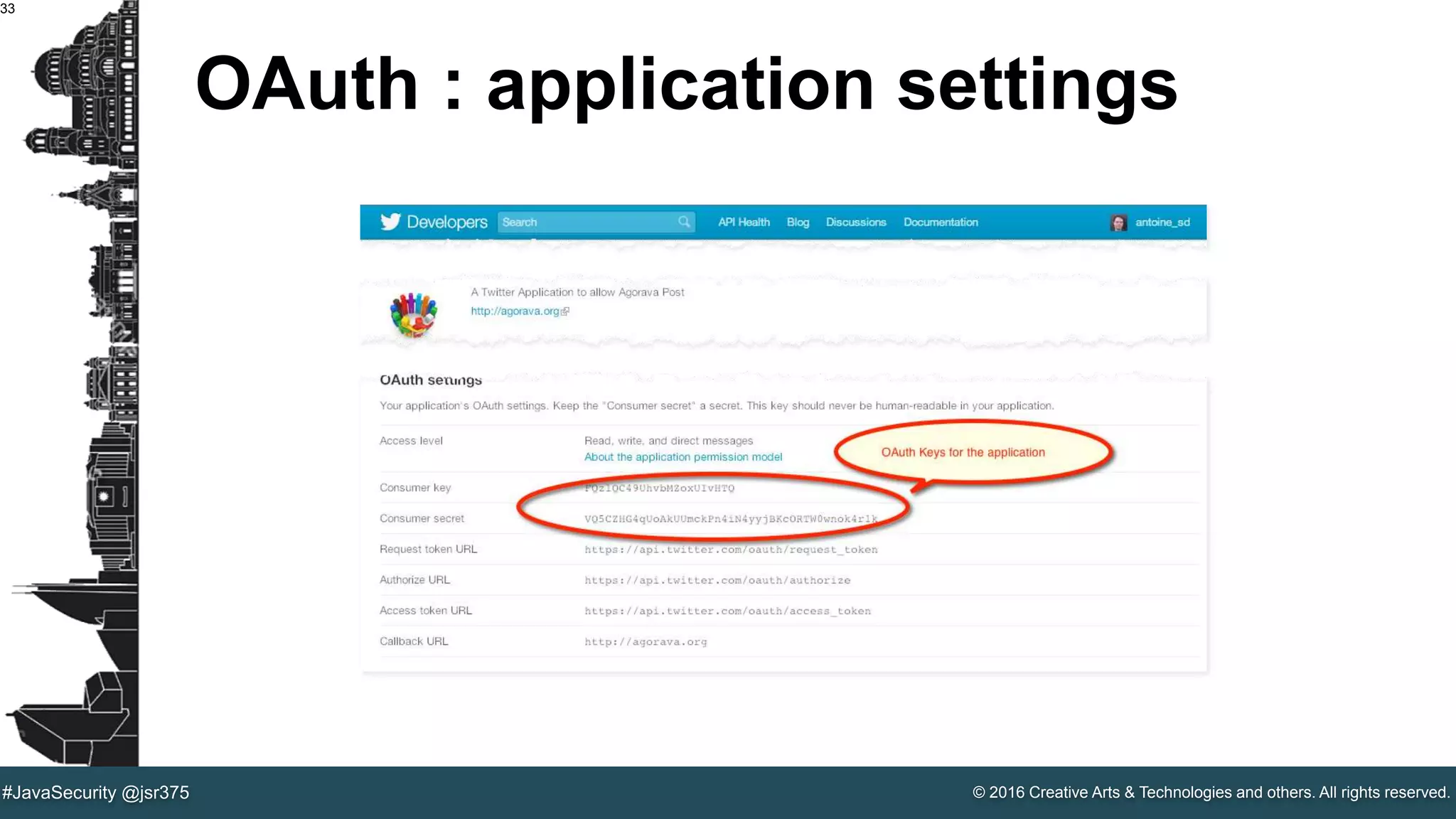
Task: Click the Consumer key label
Action: (415, 488)
